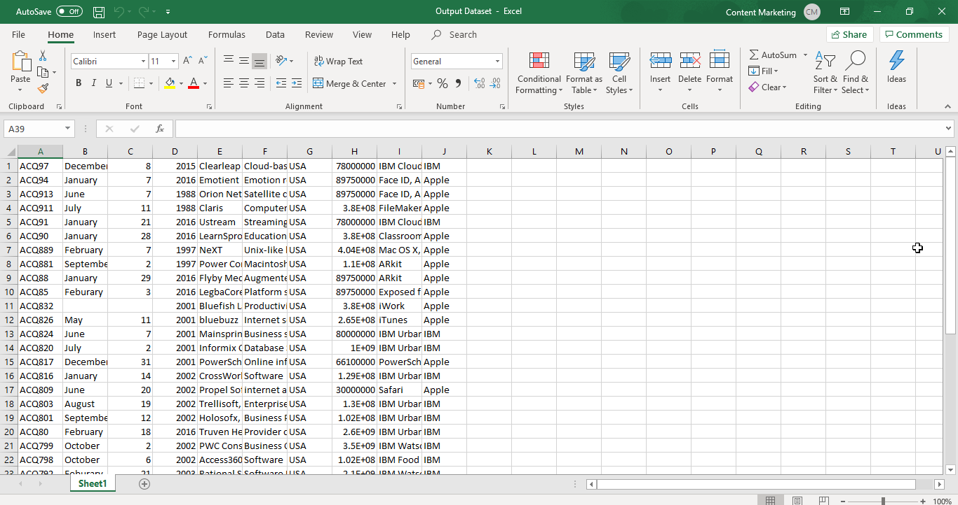
Task: Select the Sheet1 tab
Action: 92,484
